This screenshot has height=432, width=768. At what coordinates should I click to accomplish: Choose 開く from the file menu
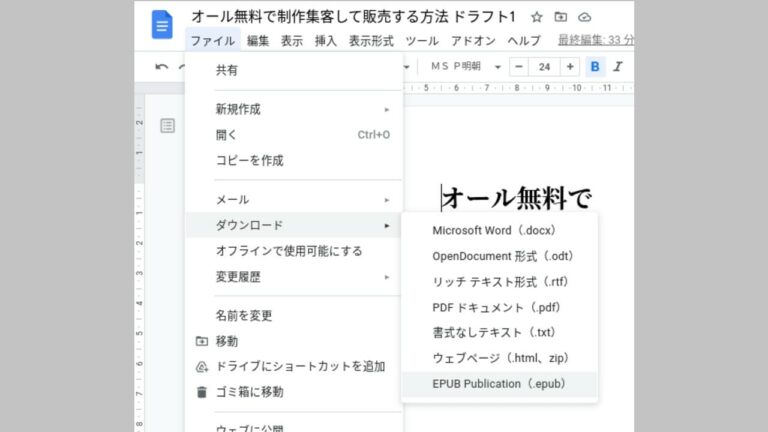tap(294, 135)
